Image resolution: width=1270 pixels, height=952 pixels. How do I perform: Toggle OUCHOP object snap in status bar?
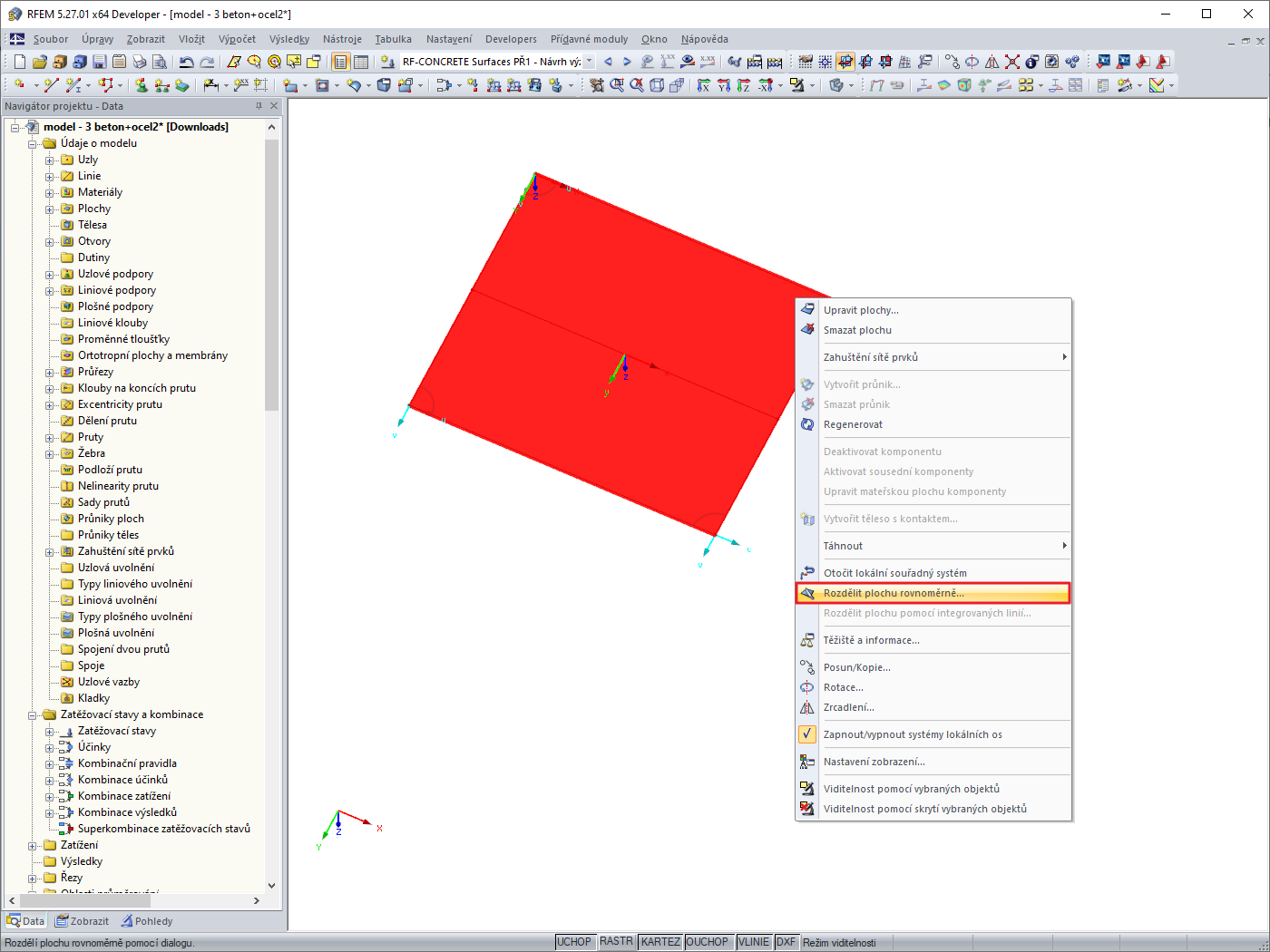tap(708, 942)
